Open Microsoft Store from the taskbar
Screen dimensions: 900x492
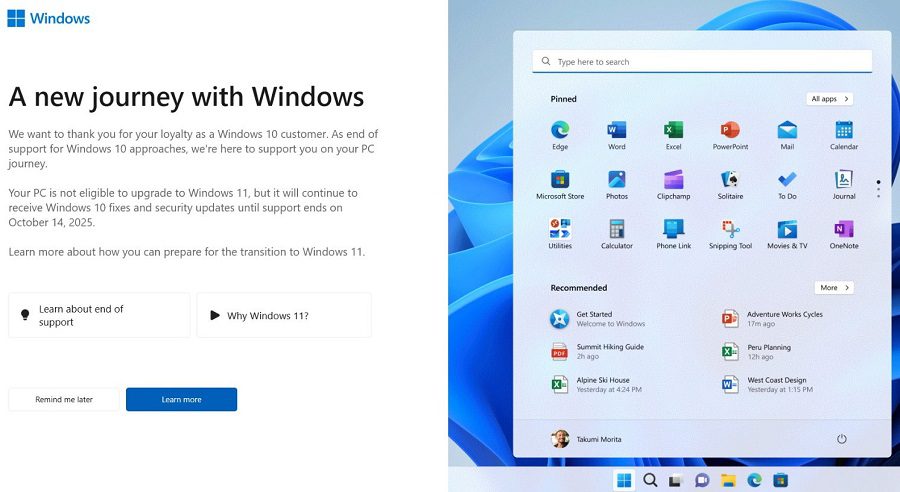point(780,480)
